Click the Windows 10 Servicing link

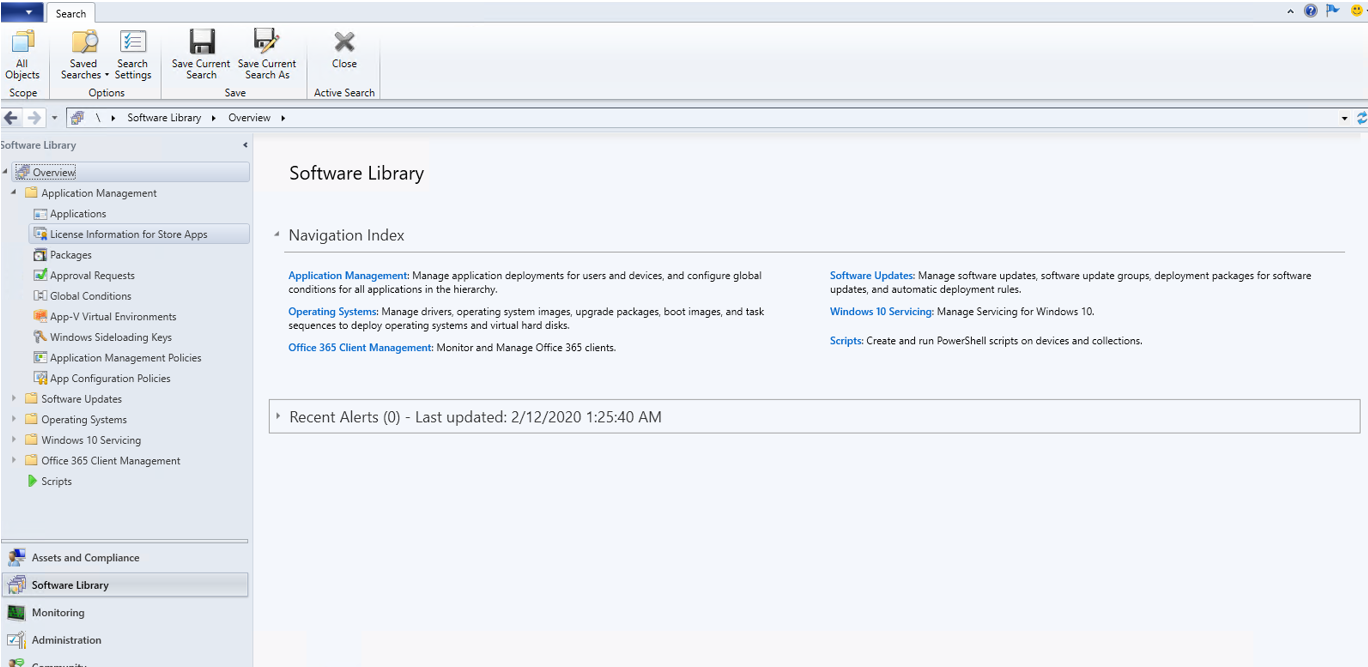[x=881, y=312]
